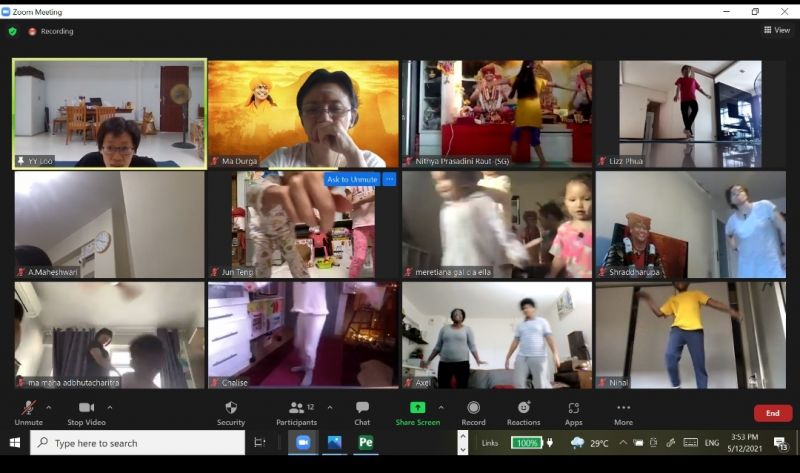This screenshot has height=473, width=800.
Task: Open the Reactions menu
Action: [523, 408]
